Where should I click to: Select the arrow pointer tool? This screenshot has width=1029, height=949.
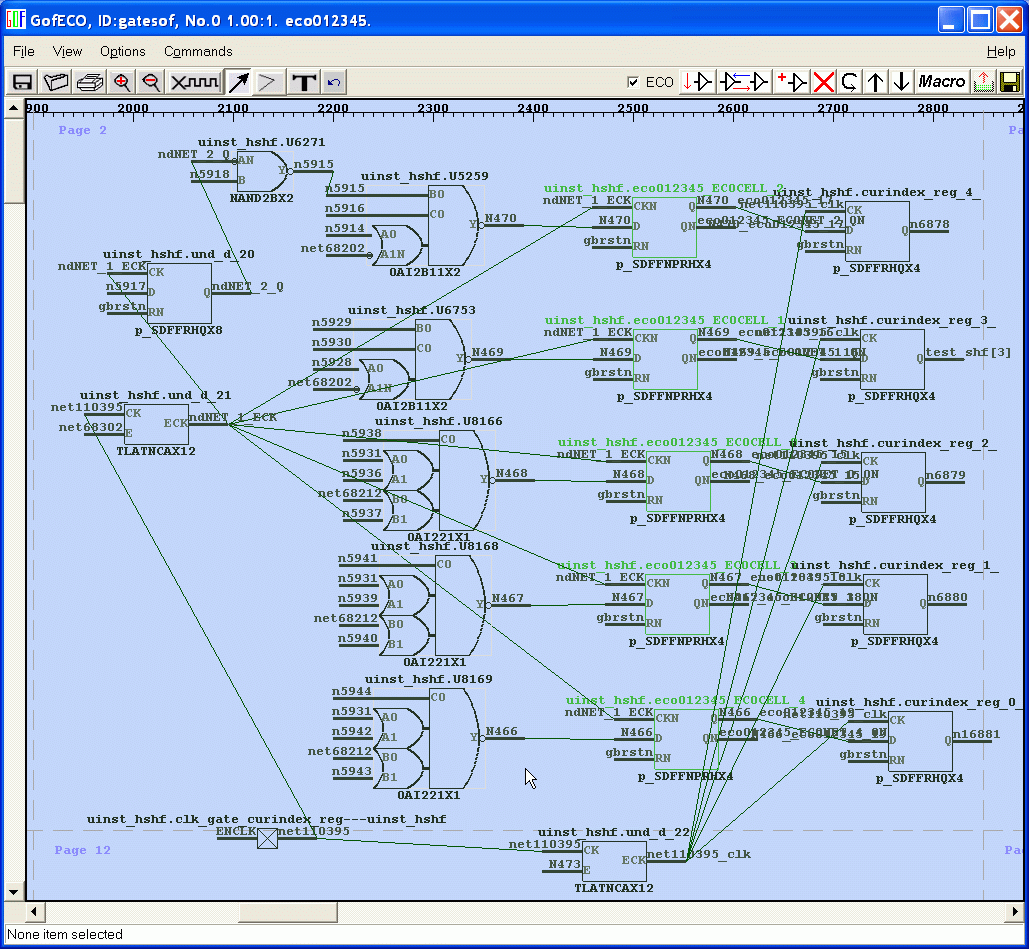click(x=238, y=82)
